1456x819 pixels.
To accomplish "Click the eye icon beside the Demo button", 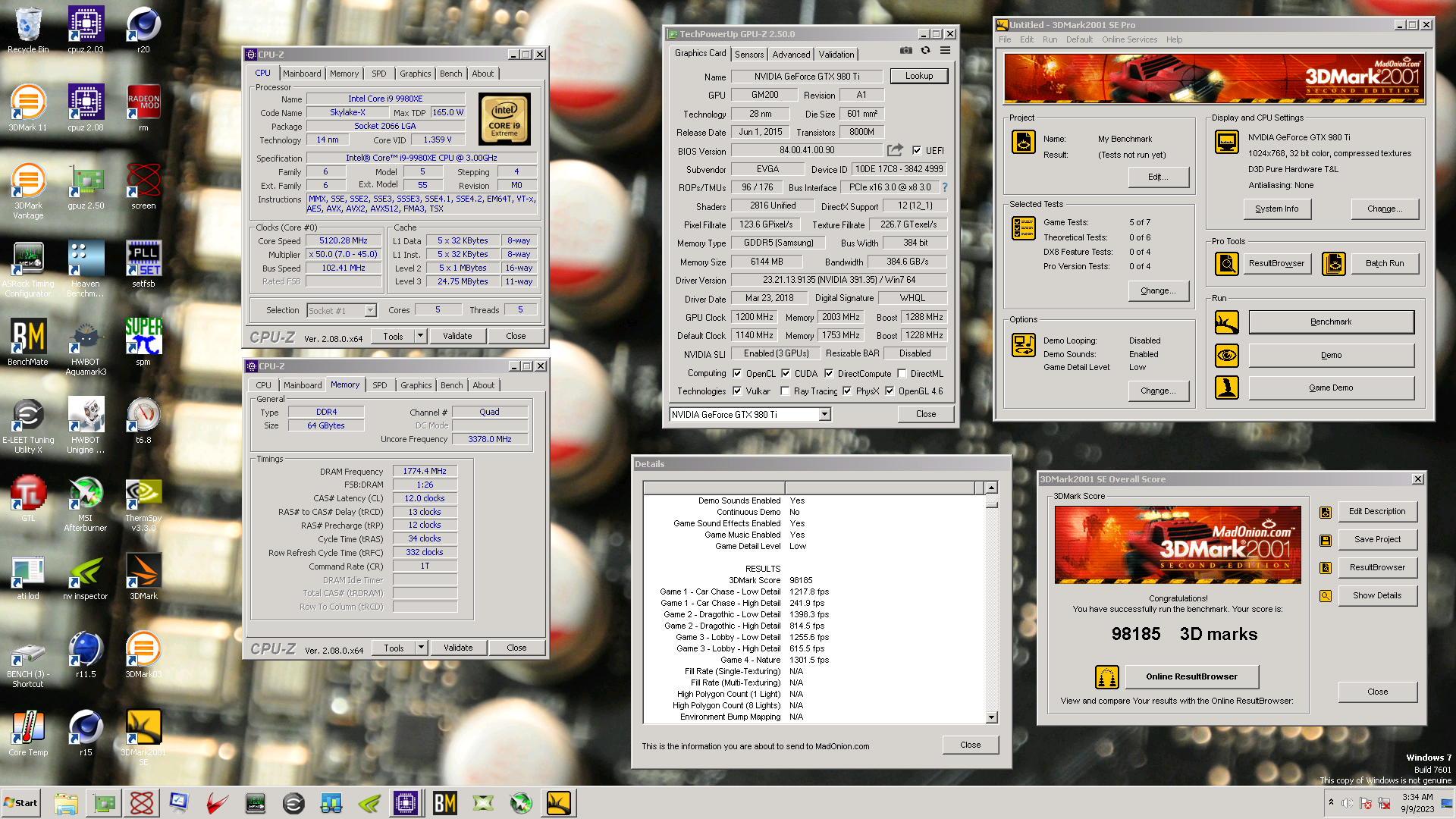I will [x=1226, y=355].
